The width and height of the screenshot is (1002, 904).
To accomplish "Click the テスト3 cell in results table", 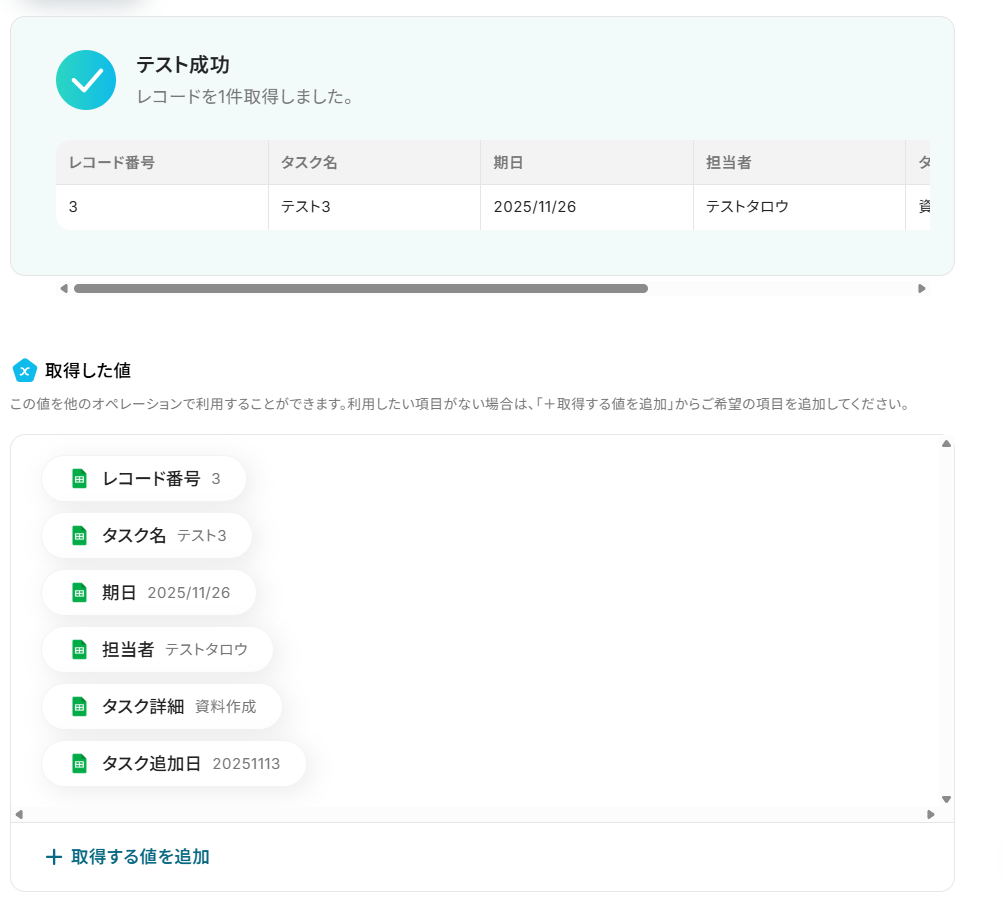I will click(x=304, y=207).
